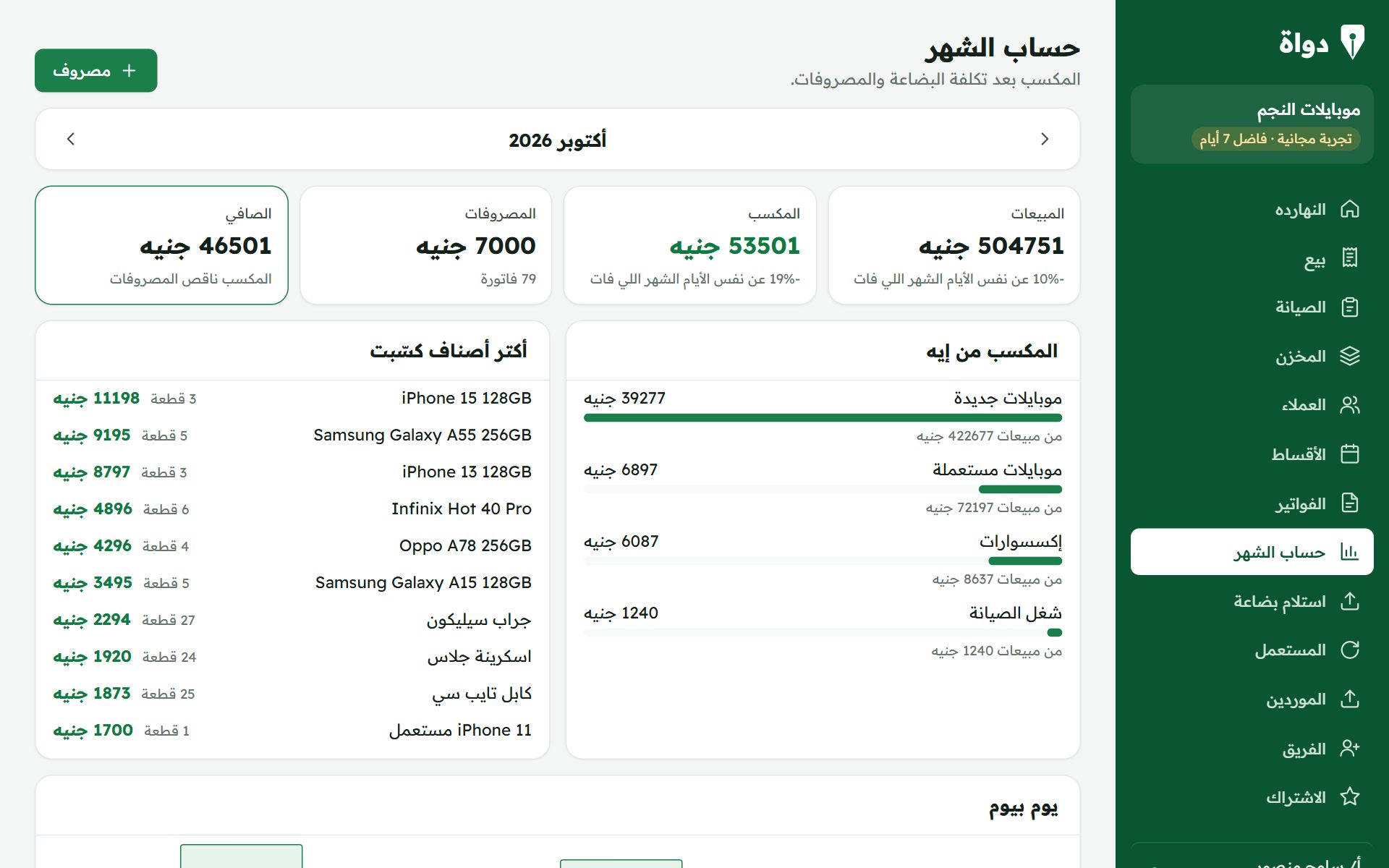Image resolution: width=1389 pixels, height=868 pixels.
Task: Select the موبايلات النجم shop card
Action: 1252,124
